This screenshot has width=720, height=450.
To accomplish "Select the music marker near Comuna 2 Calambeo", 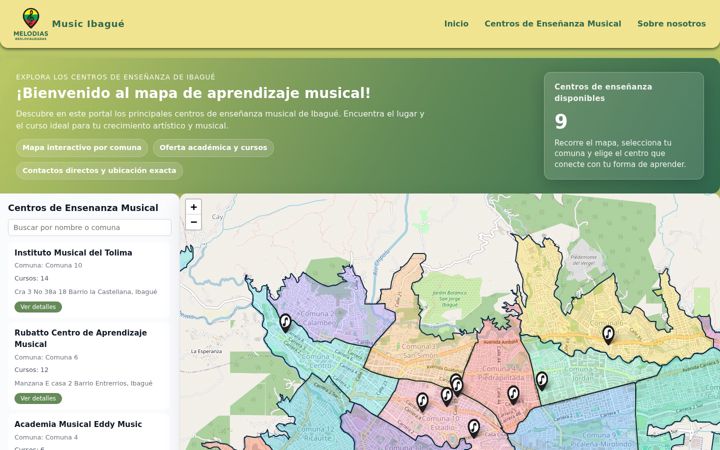I will (x=285, y=323).
